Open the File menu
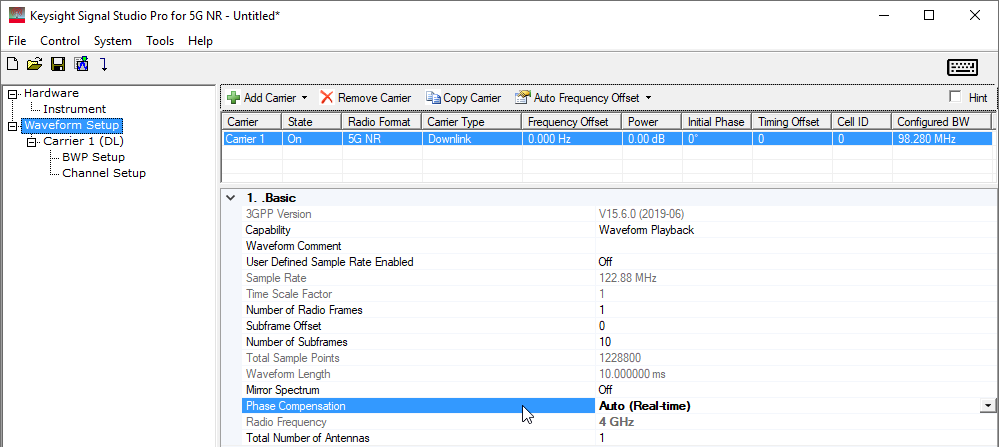This screenshot has width=999, height=447. point(17,41)
